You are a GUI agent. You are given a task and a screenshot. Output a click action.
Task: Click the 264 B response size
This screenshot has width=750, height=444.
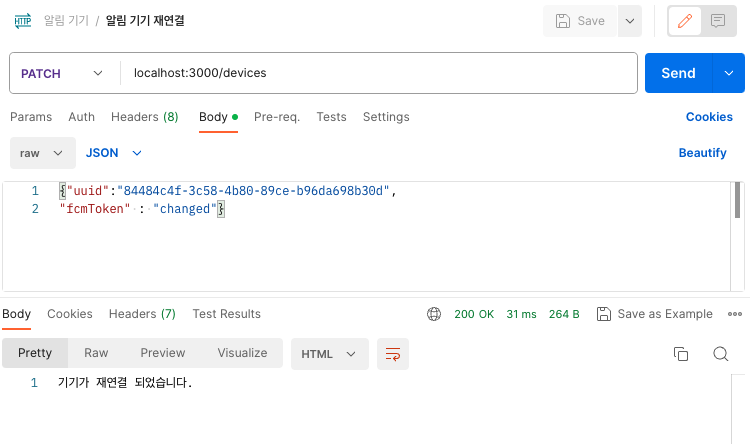pos(564,314)
